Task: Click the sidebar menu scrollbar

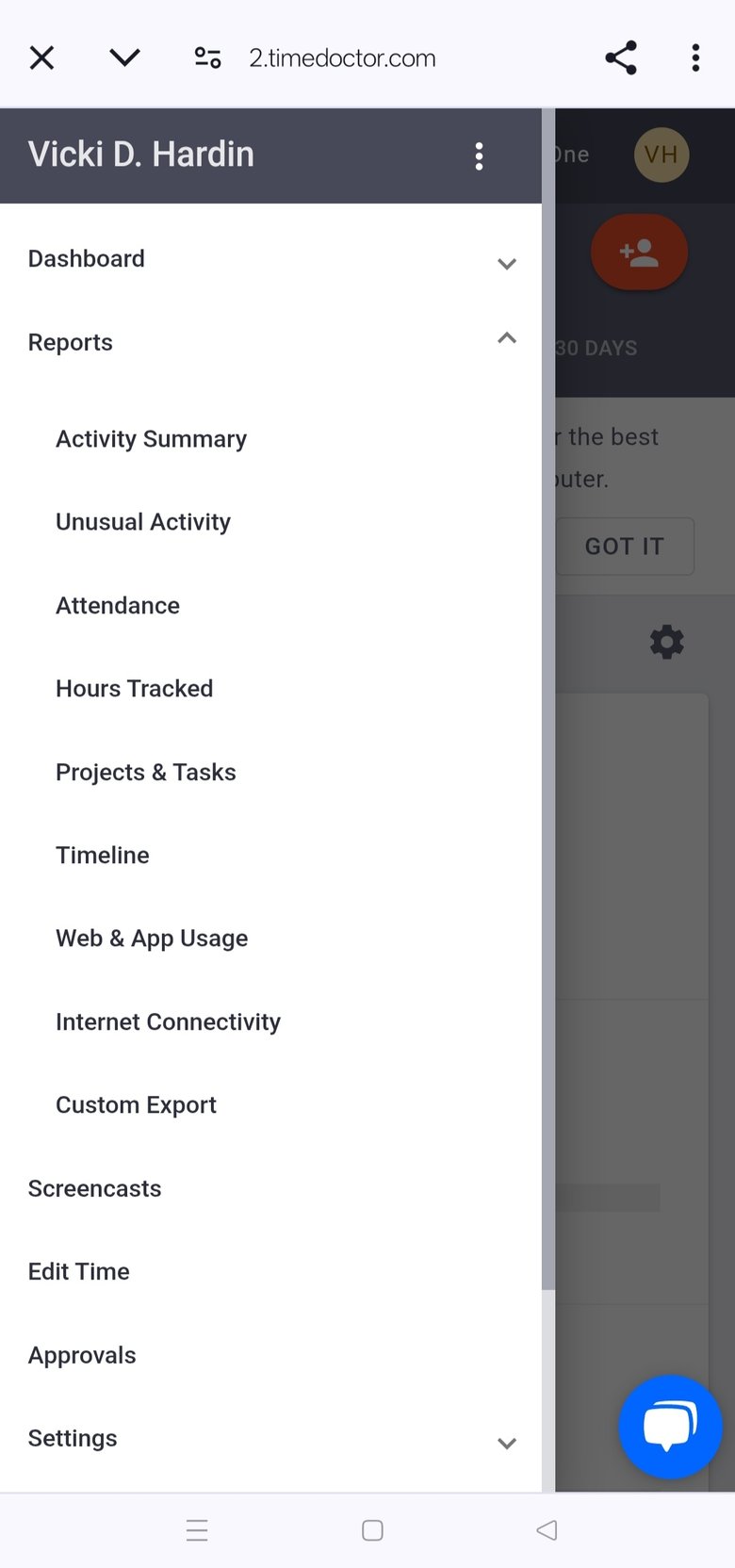Action: (x=548, y=699)
